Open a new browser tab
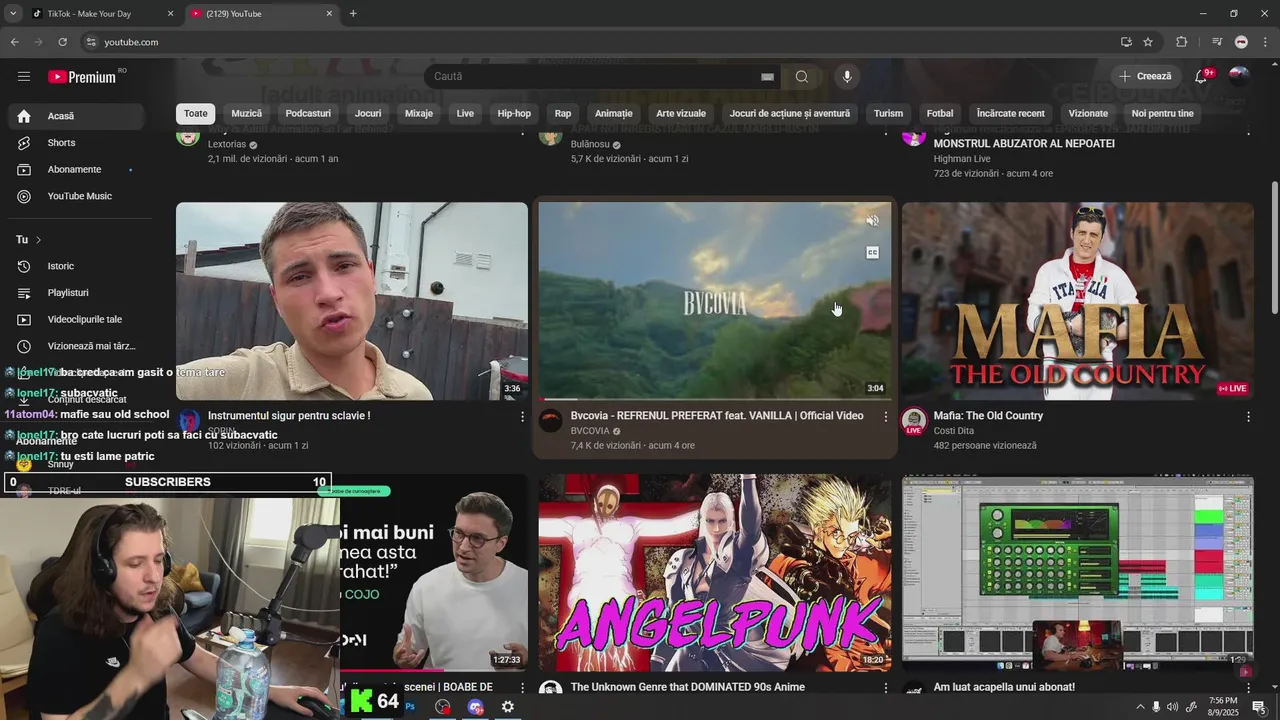Screen dimensions: 1280x720 pos(353,13)
